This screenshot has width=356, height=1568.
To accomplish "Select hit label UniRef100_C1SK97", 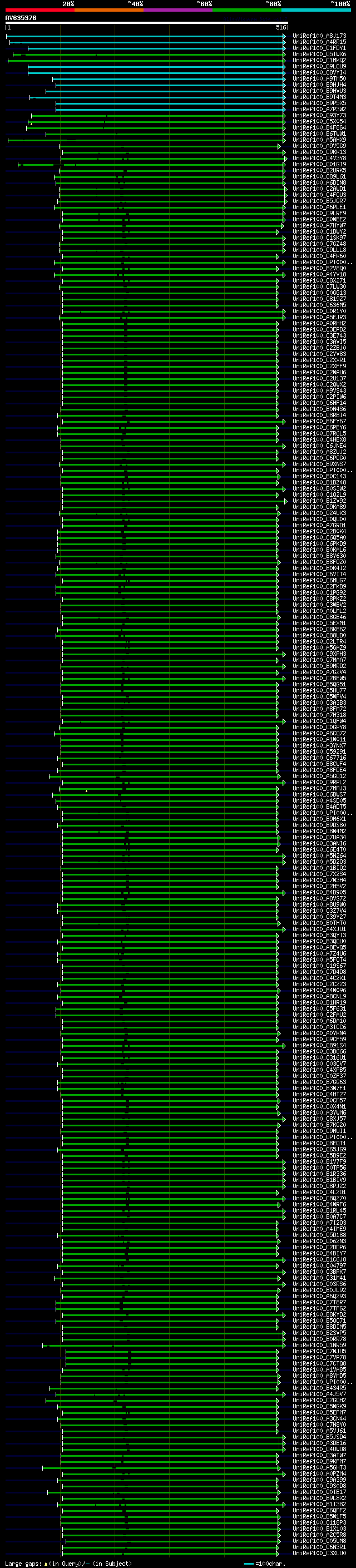I will point(319,238).
